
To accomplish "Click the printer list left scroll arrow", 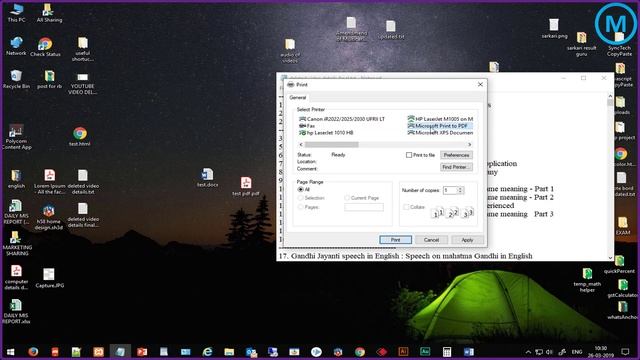I will (x=301, y=144).
